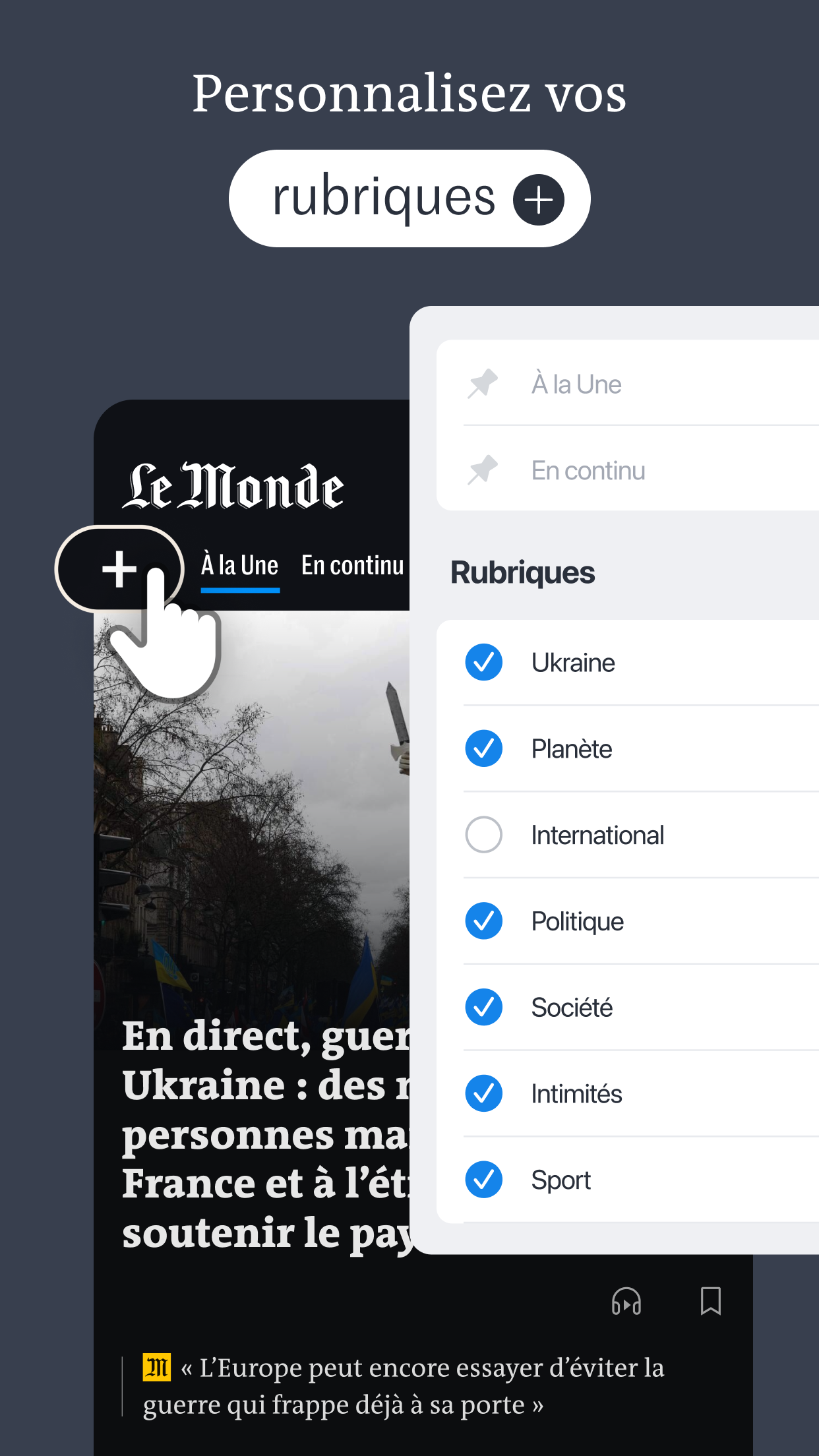The image size is (819, 1456).
Task: Uncheck the Planète rubrique
Action: (x=484, y=748)
